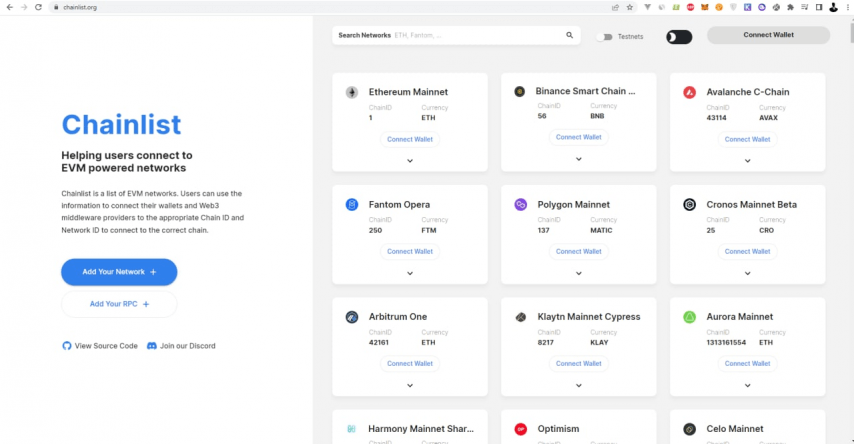Click the top Connect Wallet button
Image resolution: width=854 pixels, height=444 pixels.
(768, 35)
